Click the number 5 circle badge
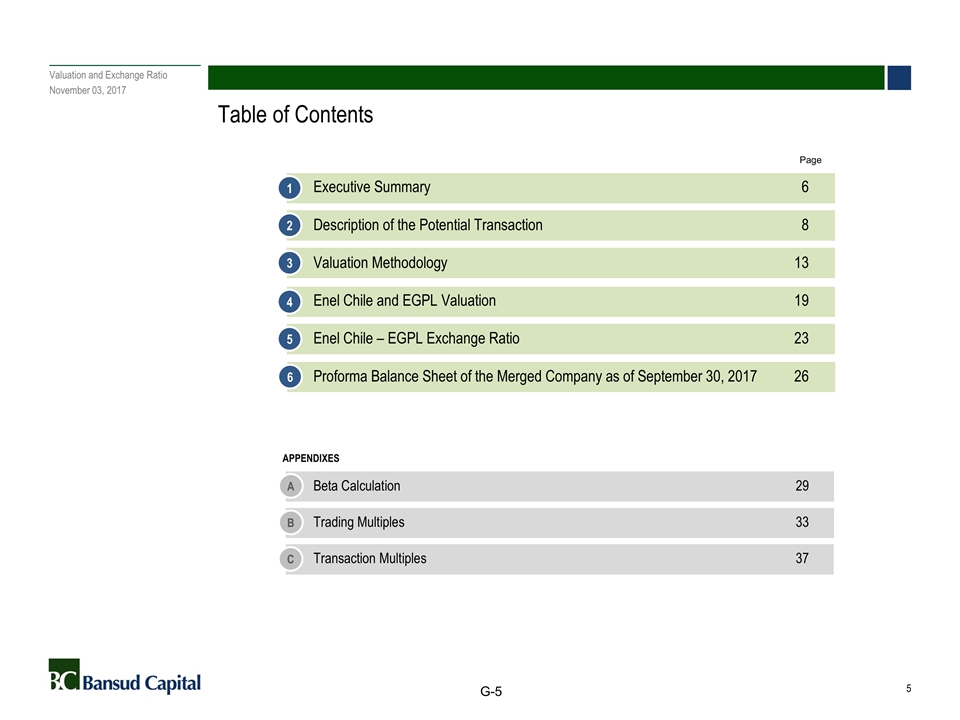The image size is (960, 720). (x=290, y=339)
